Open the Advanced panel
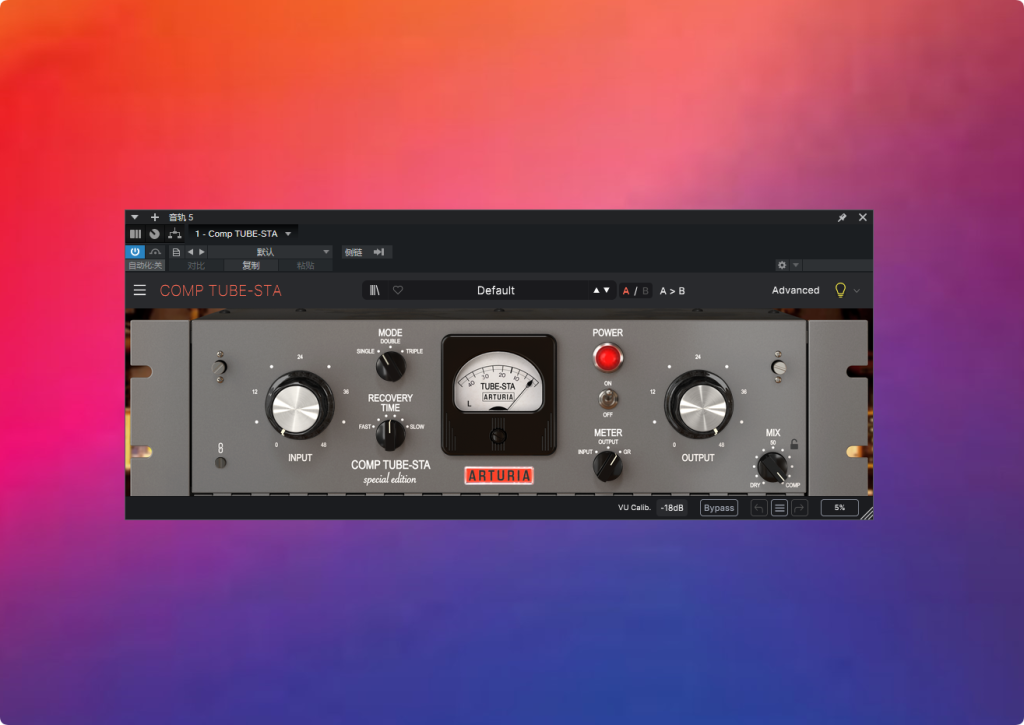1024x725 pixels. coord(795,290)
